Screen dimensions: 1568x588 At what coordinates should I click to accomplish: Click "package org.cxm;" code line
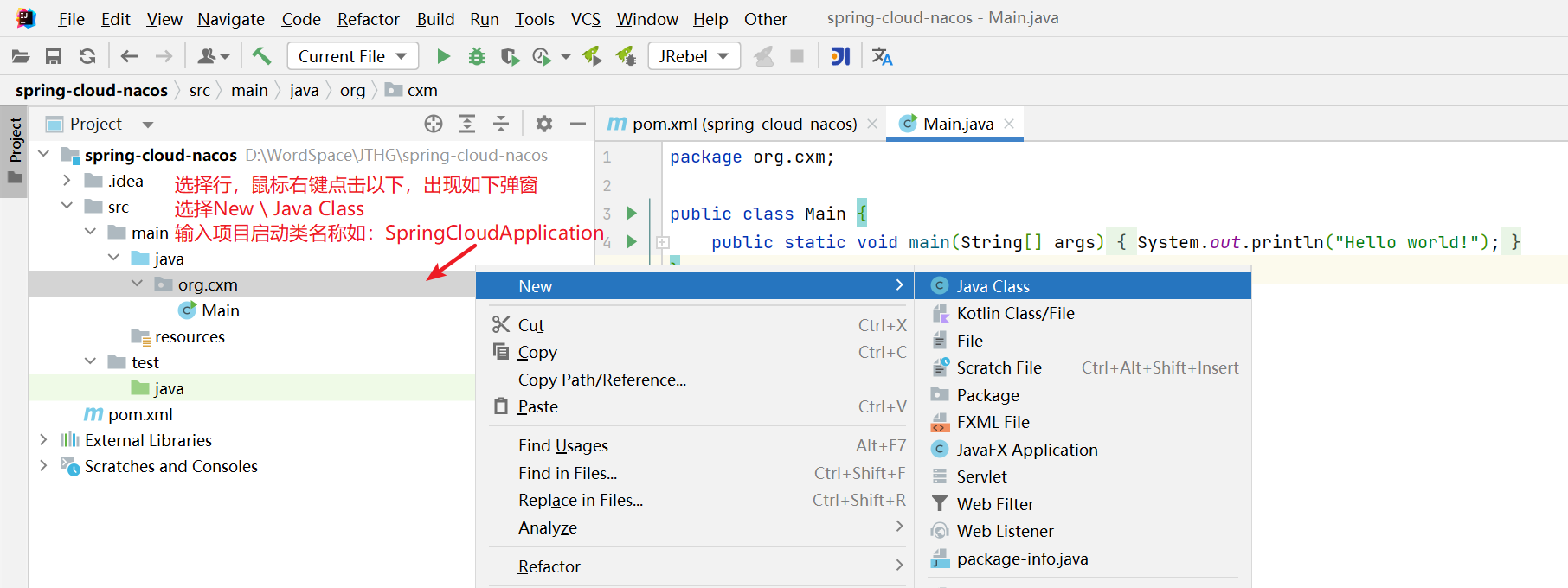click(x=752, y=157)
